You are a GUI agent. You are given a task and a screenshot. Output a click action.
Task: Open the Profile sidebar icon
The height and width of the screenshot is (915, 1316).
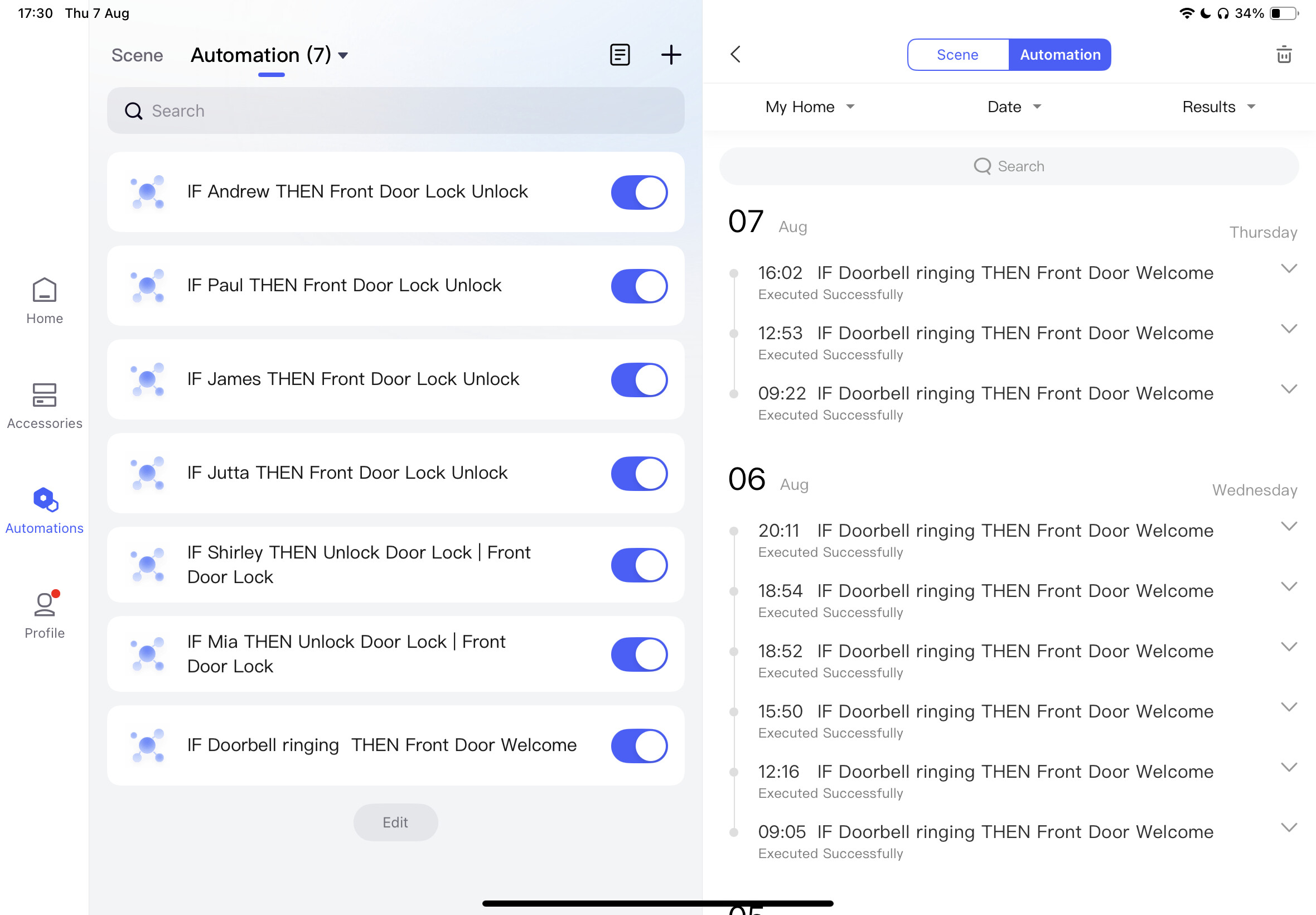point(44,615)
